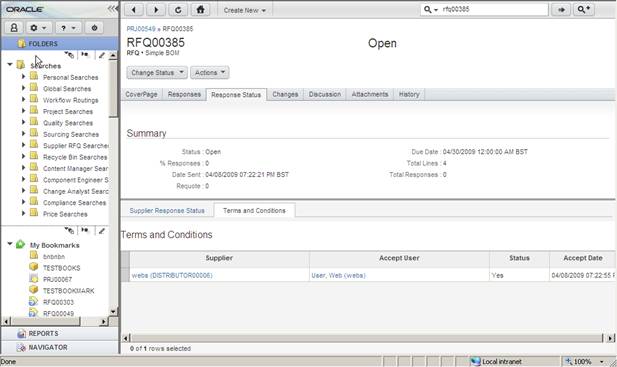This screenshot has width=617, height=367.
Task: Switch to the Discussion tab
Action: pyautogui.click(x=325, y=94)
